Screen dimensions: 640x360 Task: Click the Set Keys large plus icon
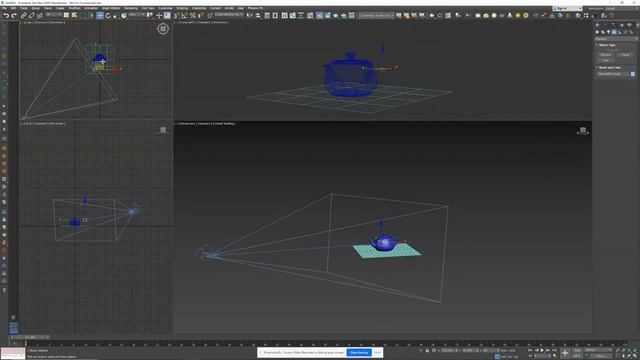pos(565,353)
